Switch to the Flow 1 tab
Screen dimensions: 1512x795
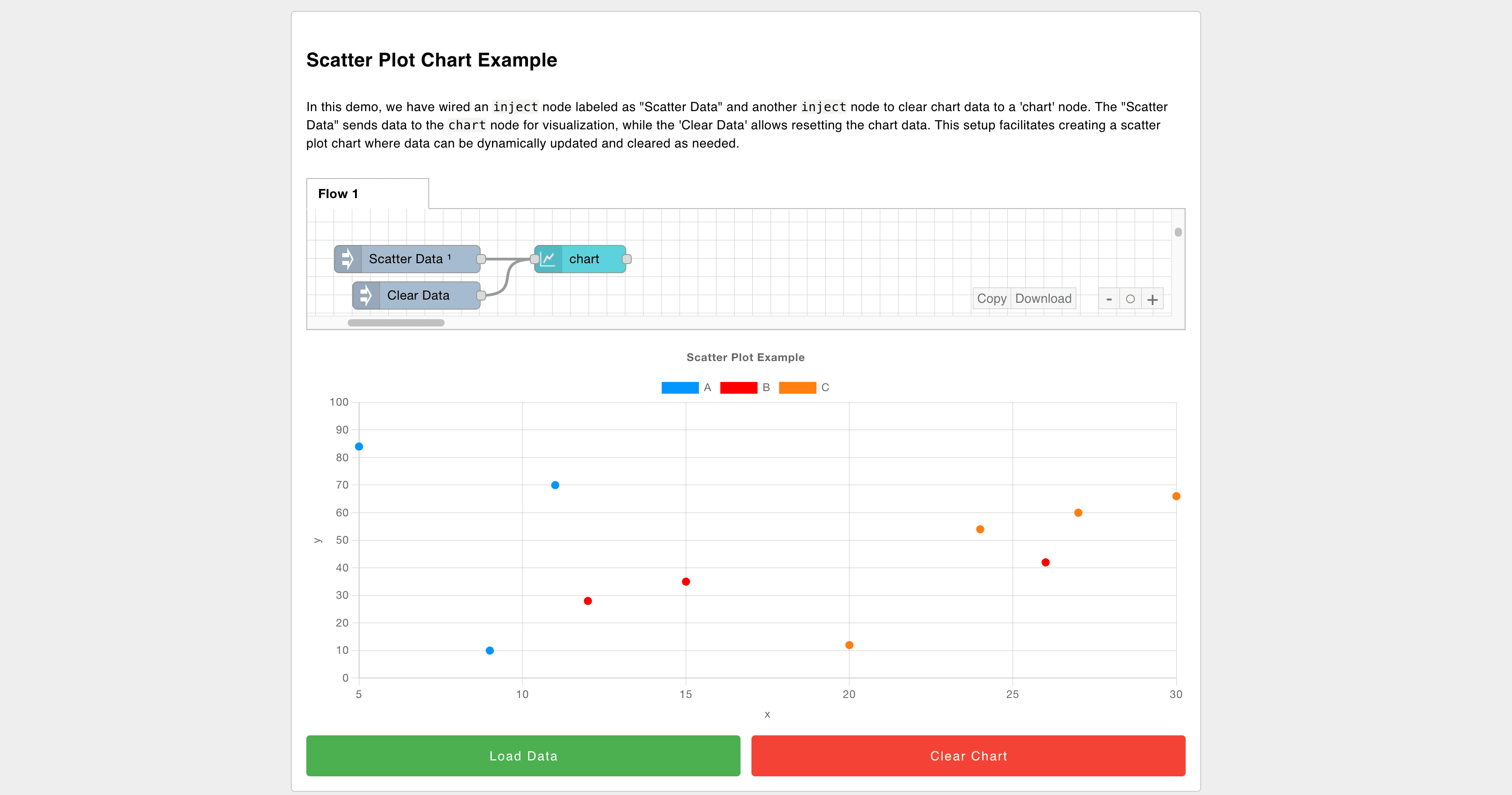(x=338, y=193)
